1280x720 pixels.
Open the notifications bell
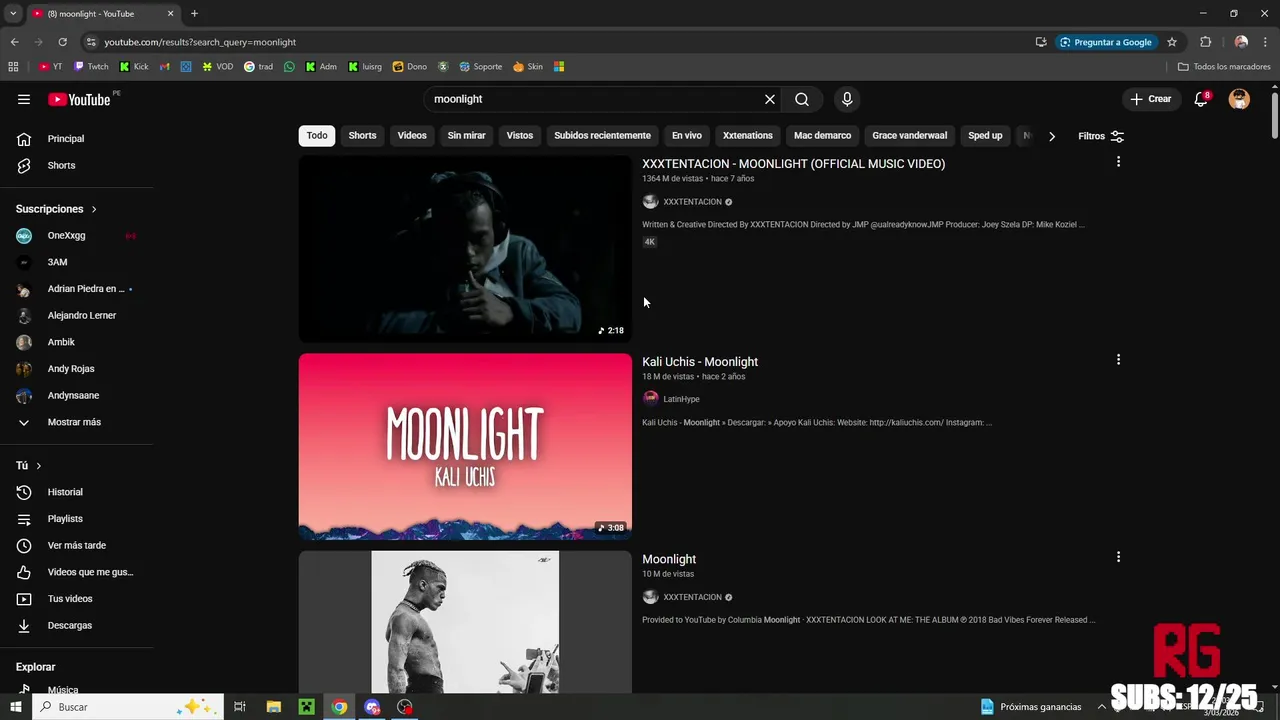1201,99
